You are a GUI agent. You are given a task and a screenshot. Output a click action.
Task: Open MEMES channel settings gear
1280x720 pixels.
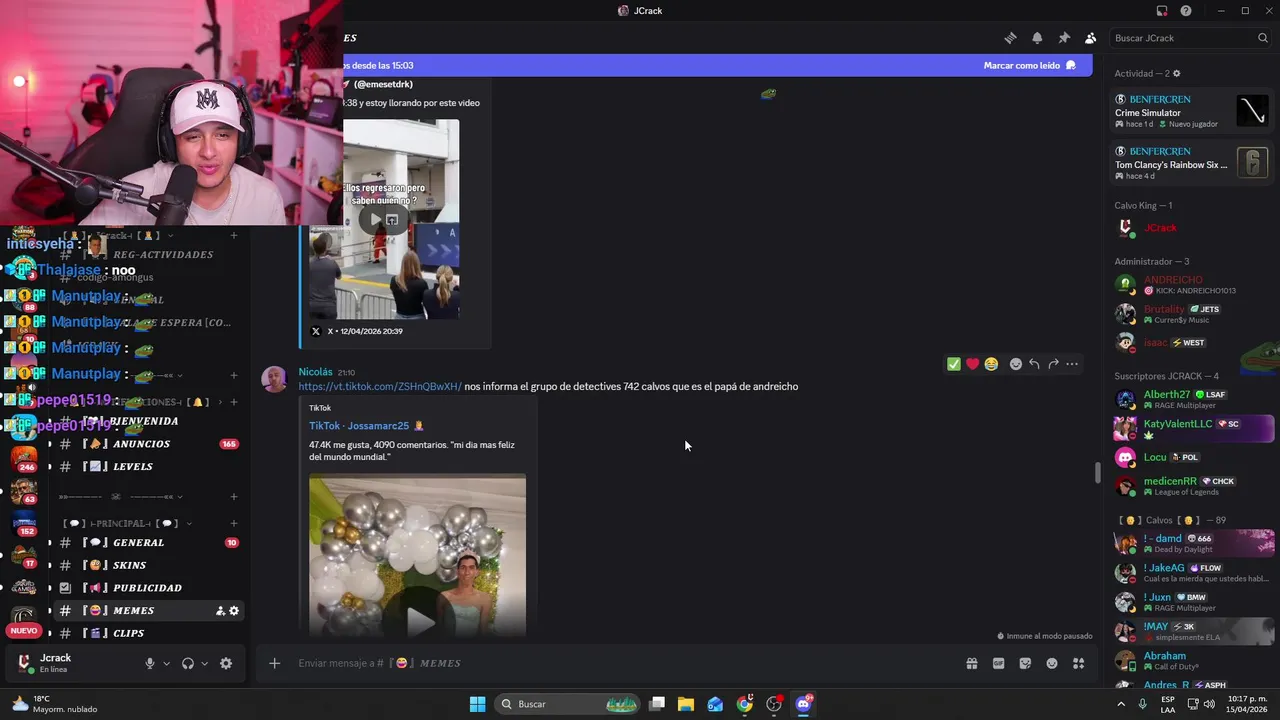pyautogui.click(x=234, y=611)
